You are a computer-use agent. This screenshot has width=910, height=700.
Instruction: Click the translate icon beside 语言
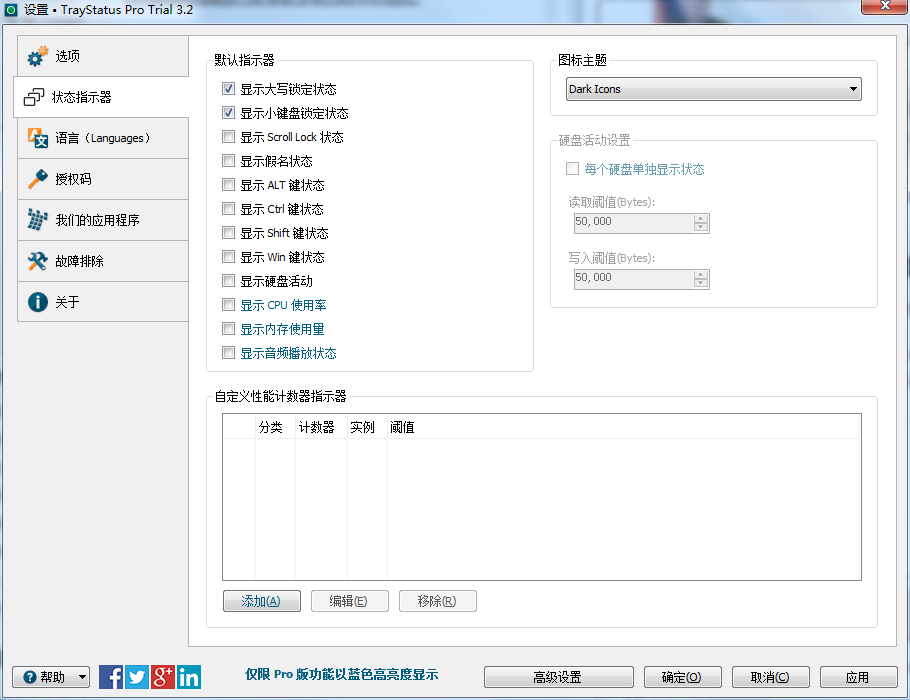point(38,138)
